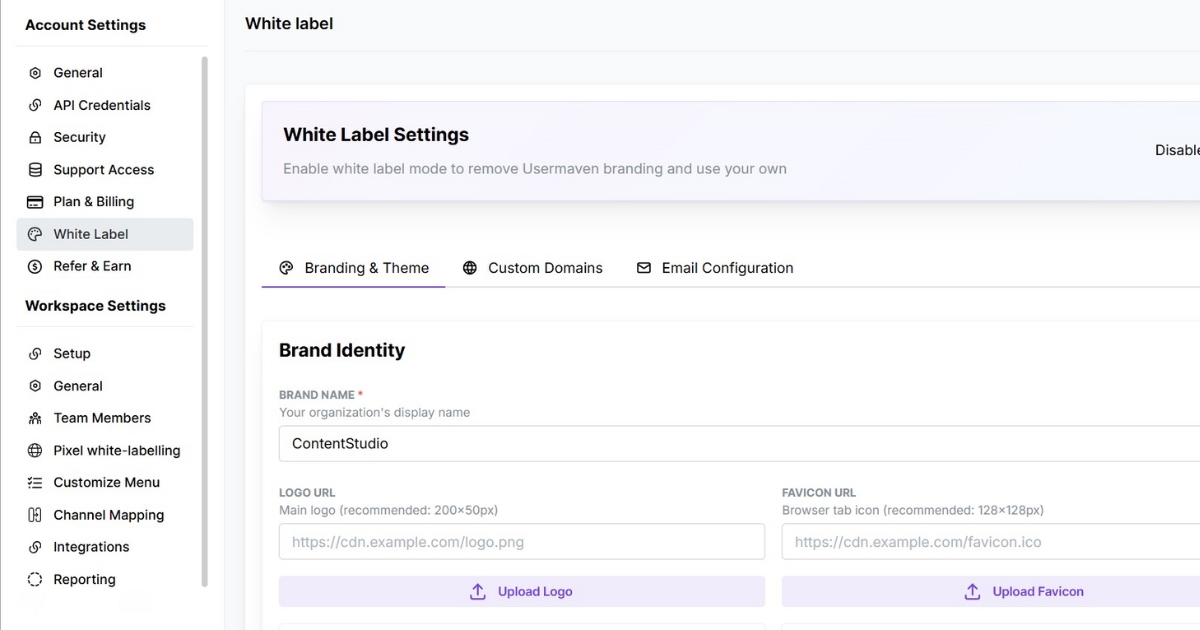The width and height of the screenshot is (1200, 630).
Task: Select the API Credentials key icon
Action: point(35,105)
